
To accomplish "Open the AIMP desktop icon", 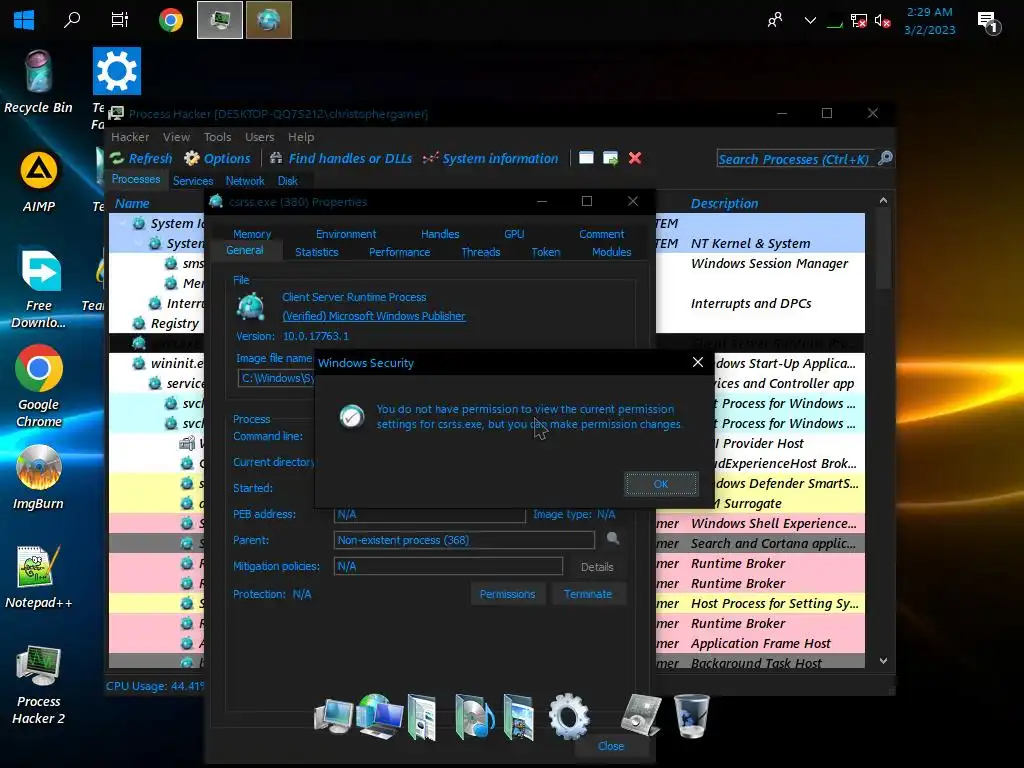I will click(x=39, y=182).
